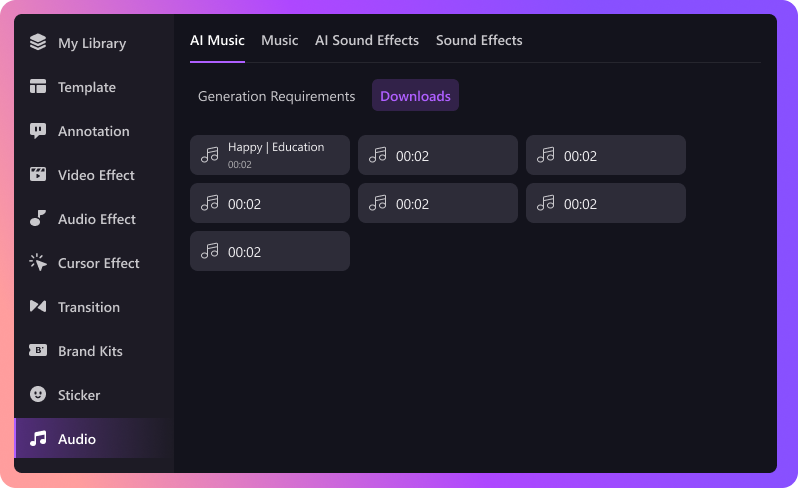Open the Sound Effects tab
The image size is (798, 488).
479,40
